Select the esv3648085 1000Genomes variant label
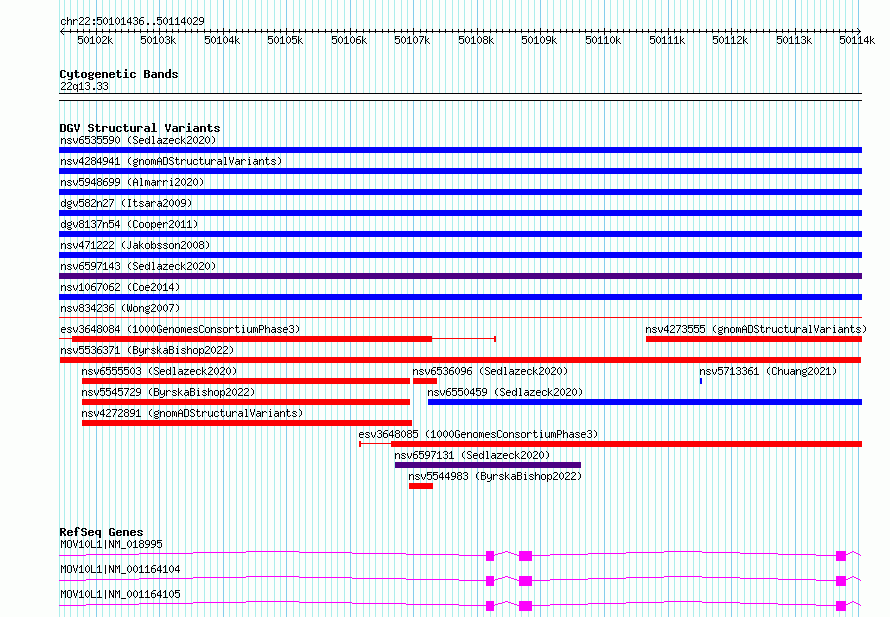Viewport: 890px width, 617px height. 478,434
